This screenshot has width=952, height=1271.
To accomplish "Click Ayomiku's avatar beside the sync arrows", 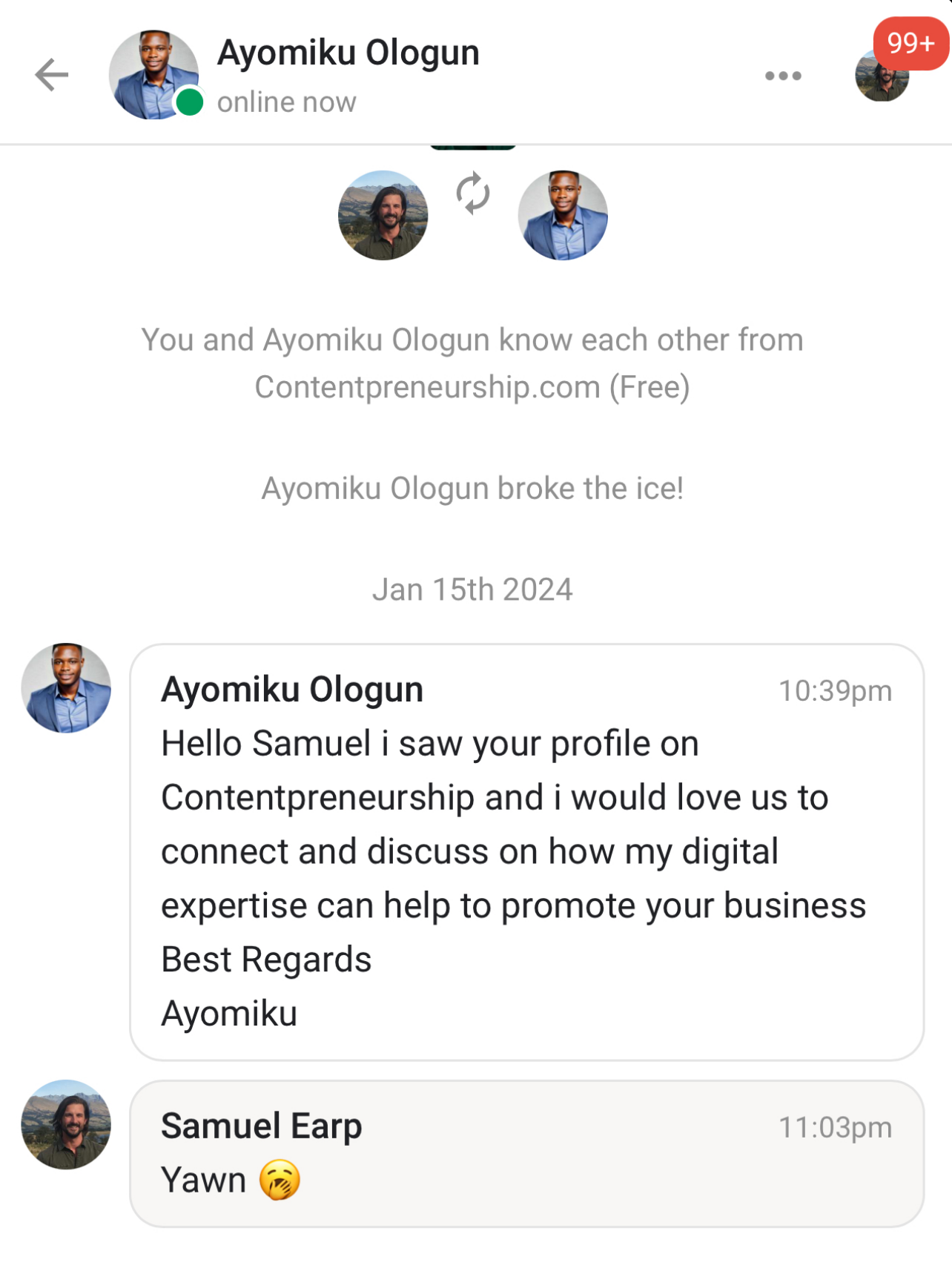I will [563, 216].
